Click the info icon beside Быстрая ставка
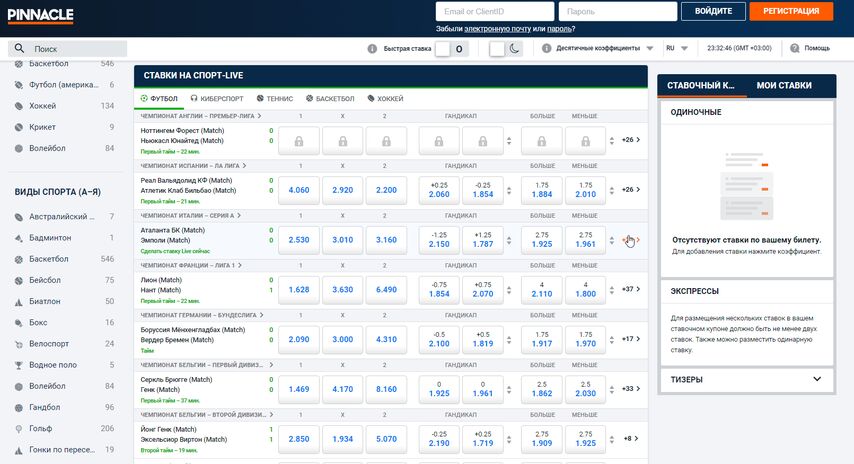This screenshot has height=464, width=854. tap(372, 48)
